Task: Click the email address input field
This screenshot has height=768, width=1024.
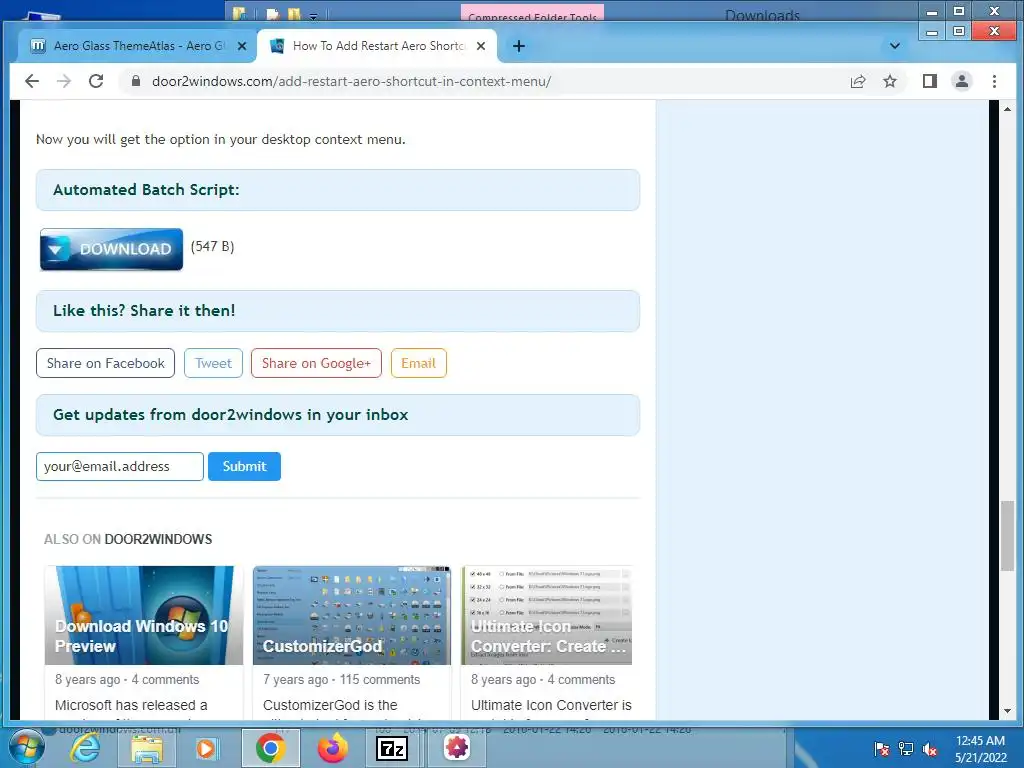Action: pyautogui.click(x=120, y=466)
